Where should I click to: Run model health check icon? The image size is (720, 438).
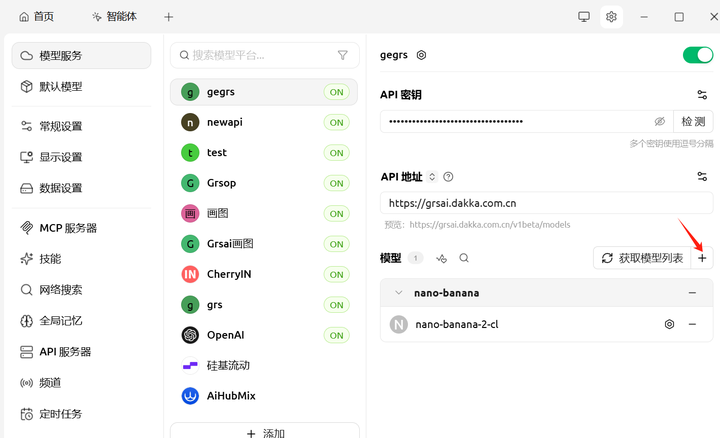pyautogui.click(x=441, y=258)
